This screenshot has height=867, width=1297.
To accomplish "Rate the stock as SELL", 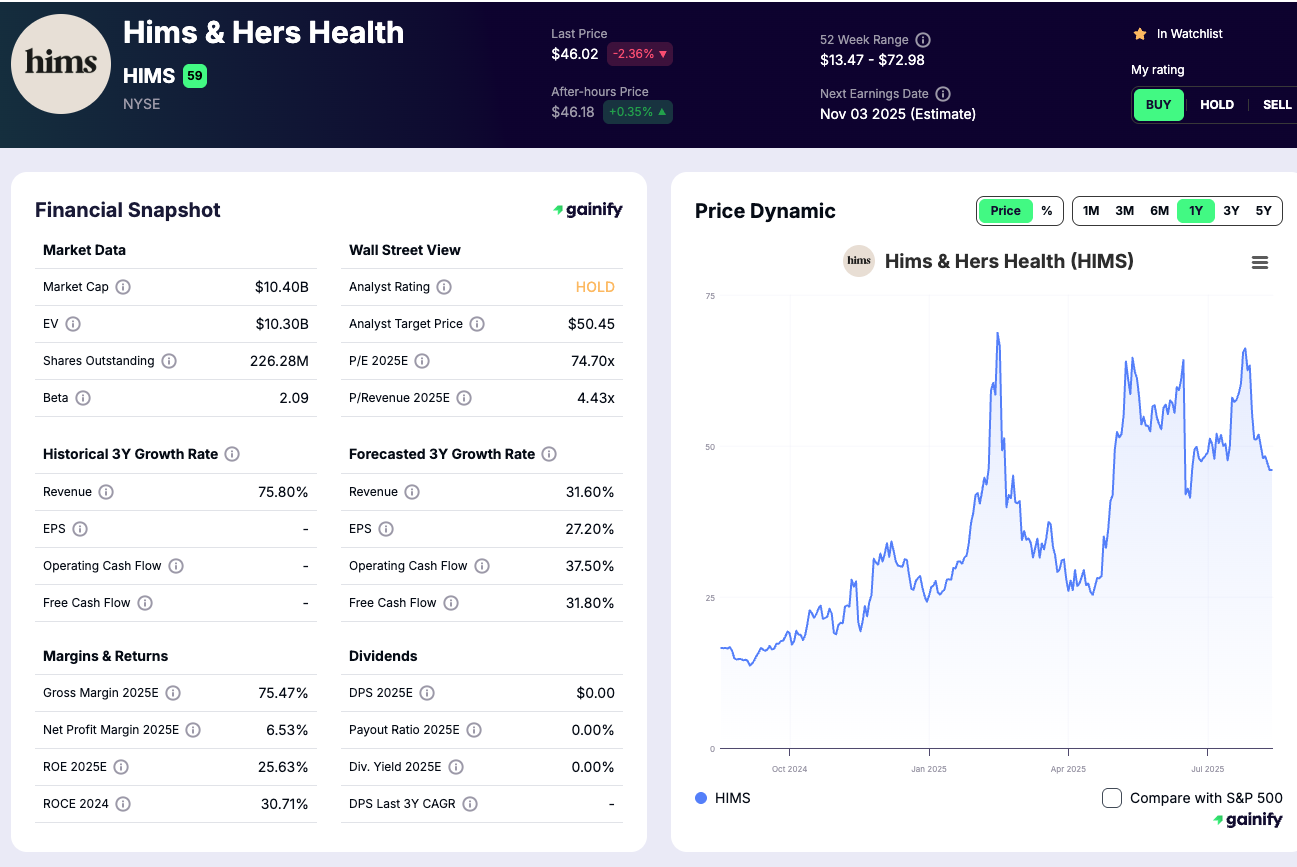I will coord(1277,105).
